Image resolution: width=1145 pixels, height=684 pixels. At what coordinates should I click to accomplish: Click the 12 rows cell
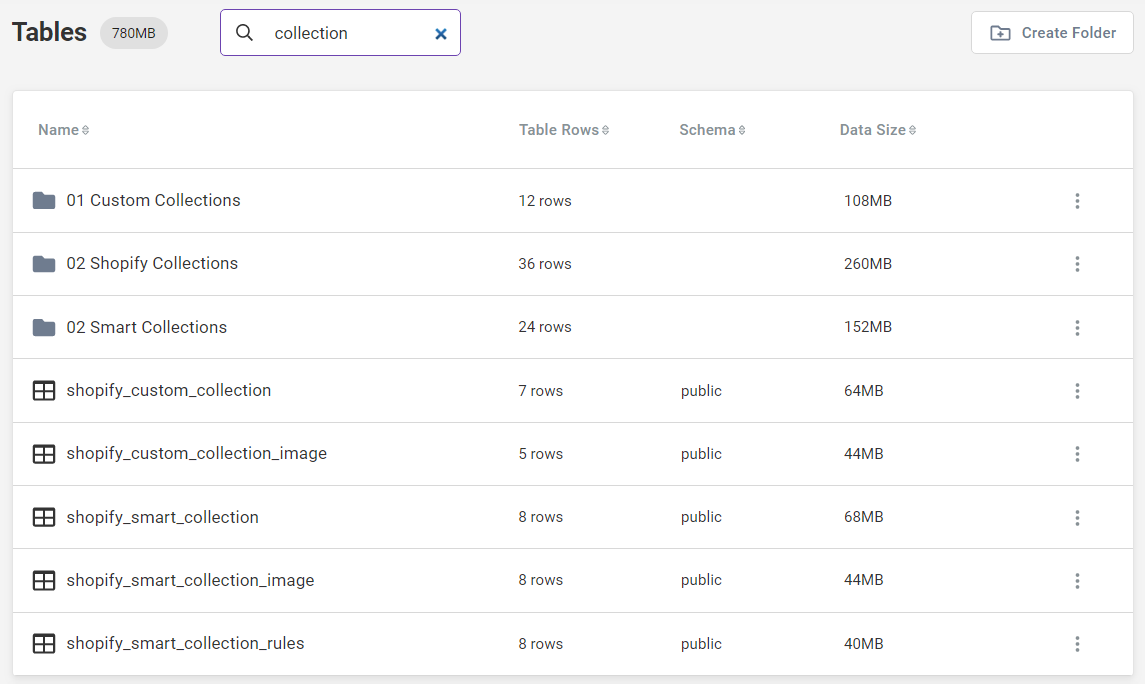(545, 201)
